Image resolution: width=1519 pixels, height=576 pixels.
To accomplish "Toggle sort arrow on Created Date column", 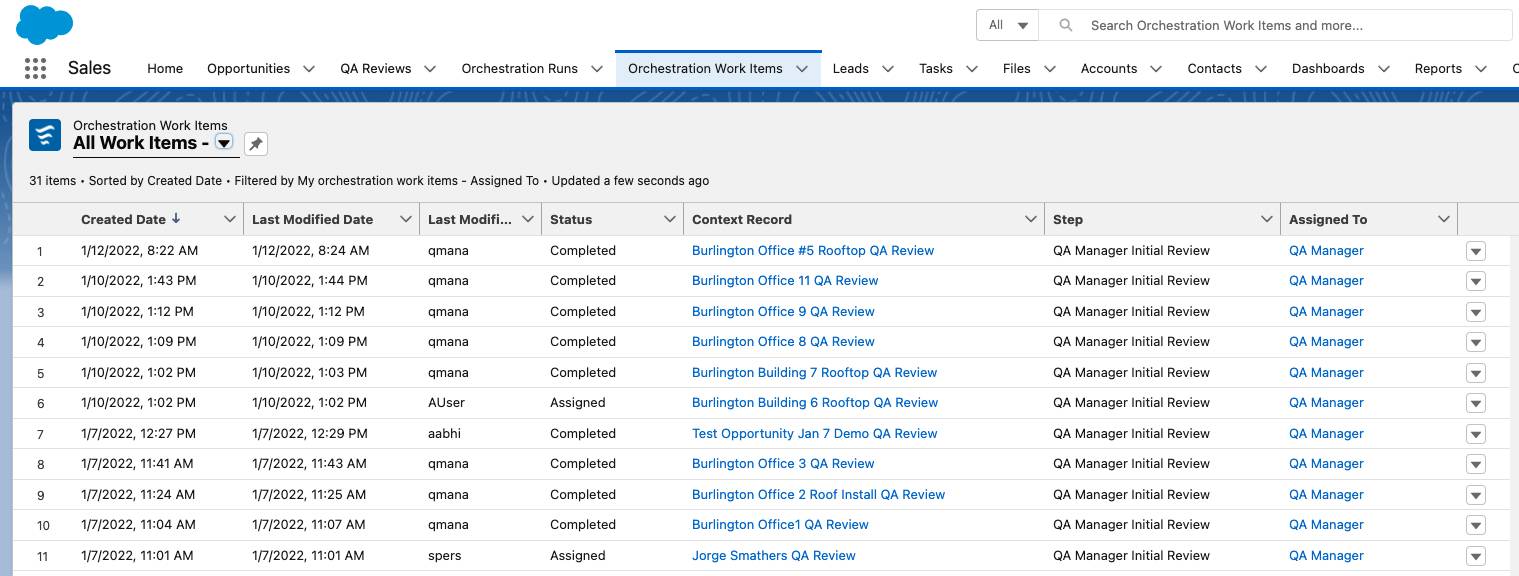I will click(177, 219).
